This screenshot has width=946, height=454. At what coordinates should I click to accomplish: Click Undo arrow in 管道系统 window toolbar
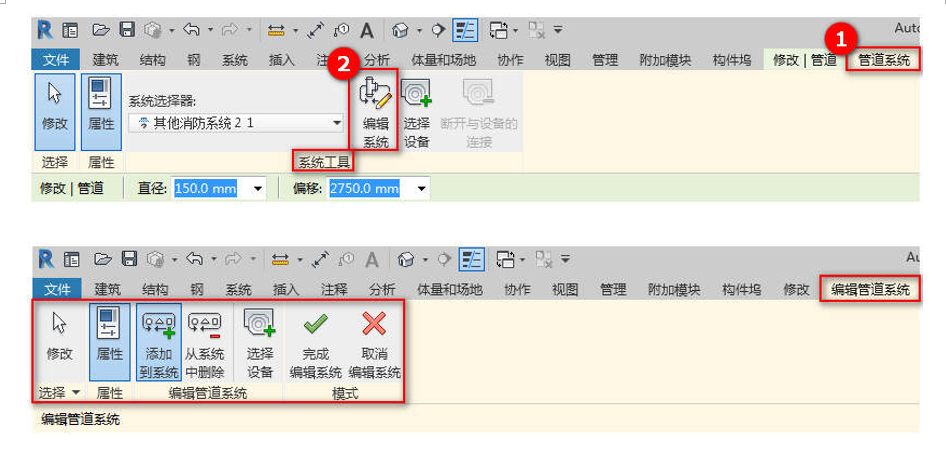pyautogui.click(x=191, y=29)
